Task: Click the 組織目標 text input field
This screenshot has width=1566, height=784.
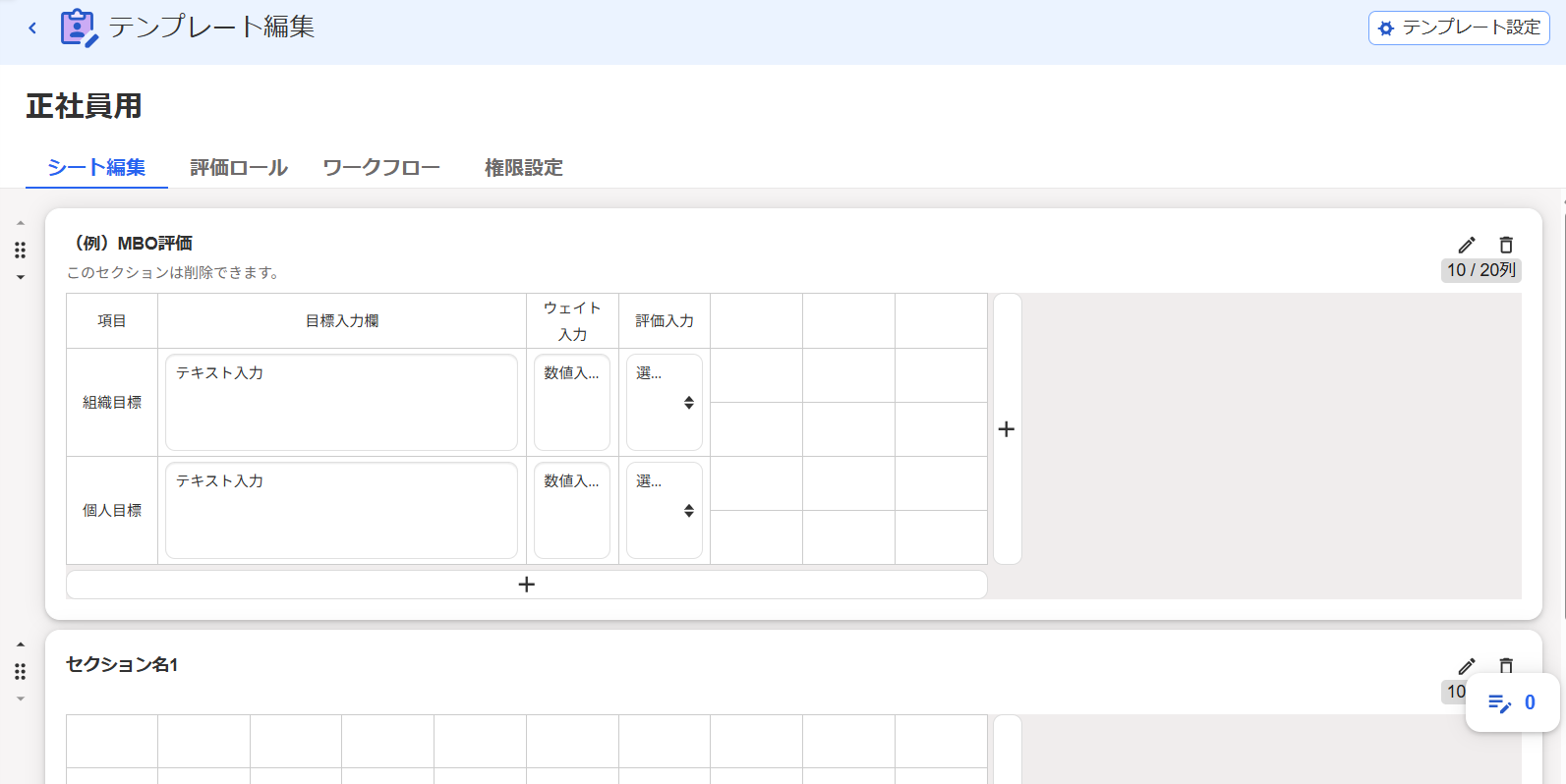Action: 342,403
